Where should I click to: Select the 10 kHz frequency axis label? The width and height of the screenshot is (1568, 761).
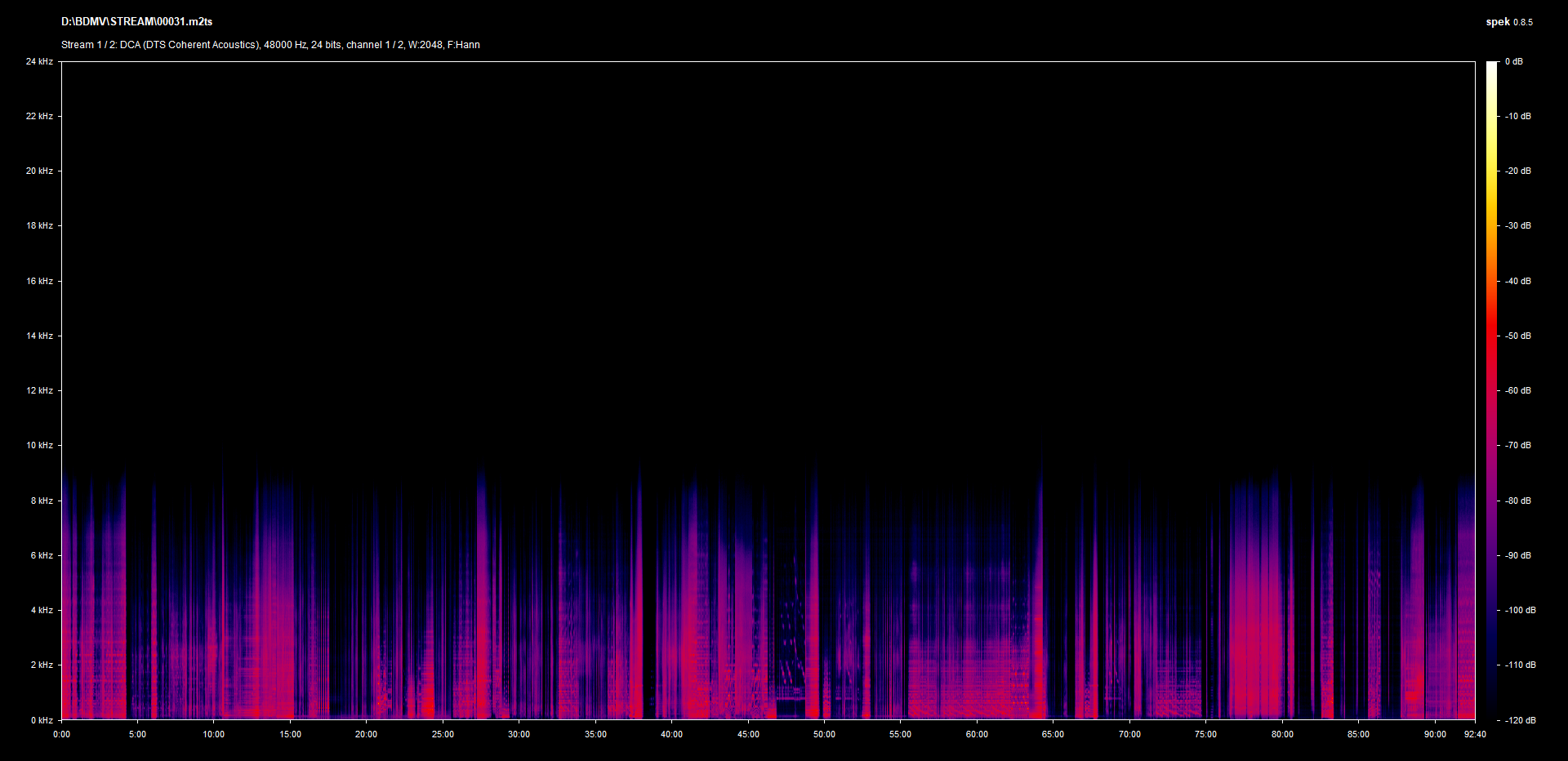click(39, 446)
